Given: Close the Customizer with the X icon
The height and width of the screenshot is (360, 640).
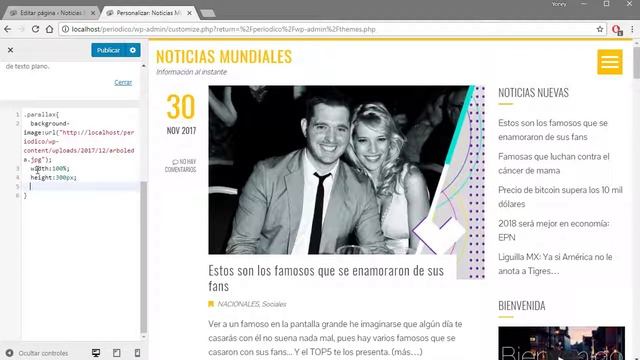Looking at the screenshot, I should pos(11,50).
